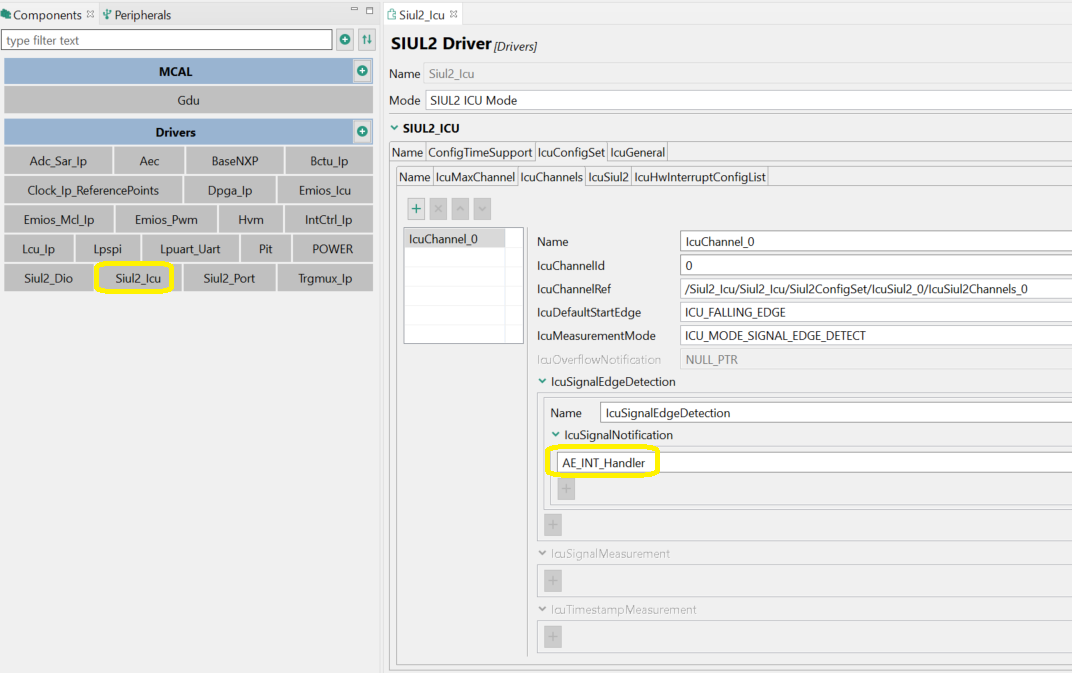Click the X icon to remove the channel
This screenshot has width=1074, height=673.
pos(438,208)
